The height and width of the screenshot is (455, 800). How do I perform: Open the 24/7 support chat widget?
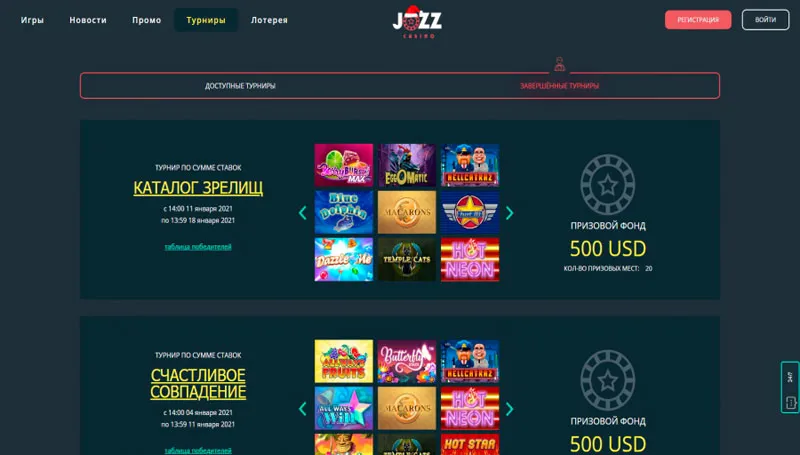click(x=790, y=387)
